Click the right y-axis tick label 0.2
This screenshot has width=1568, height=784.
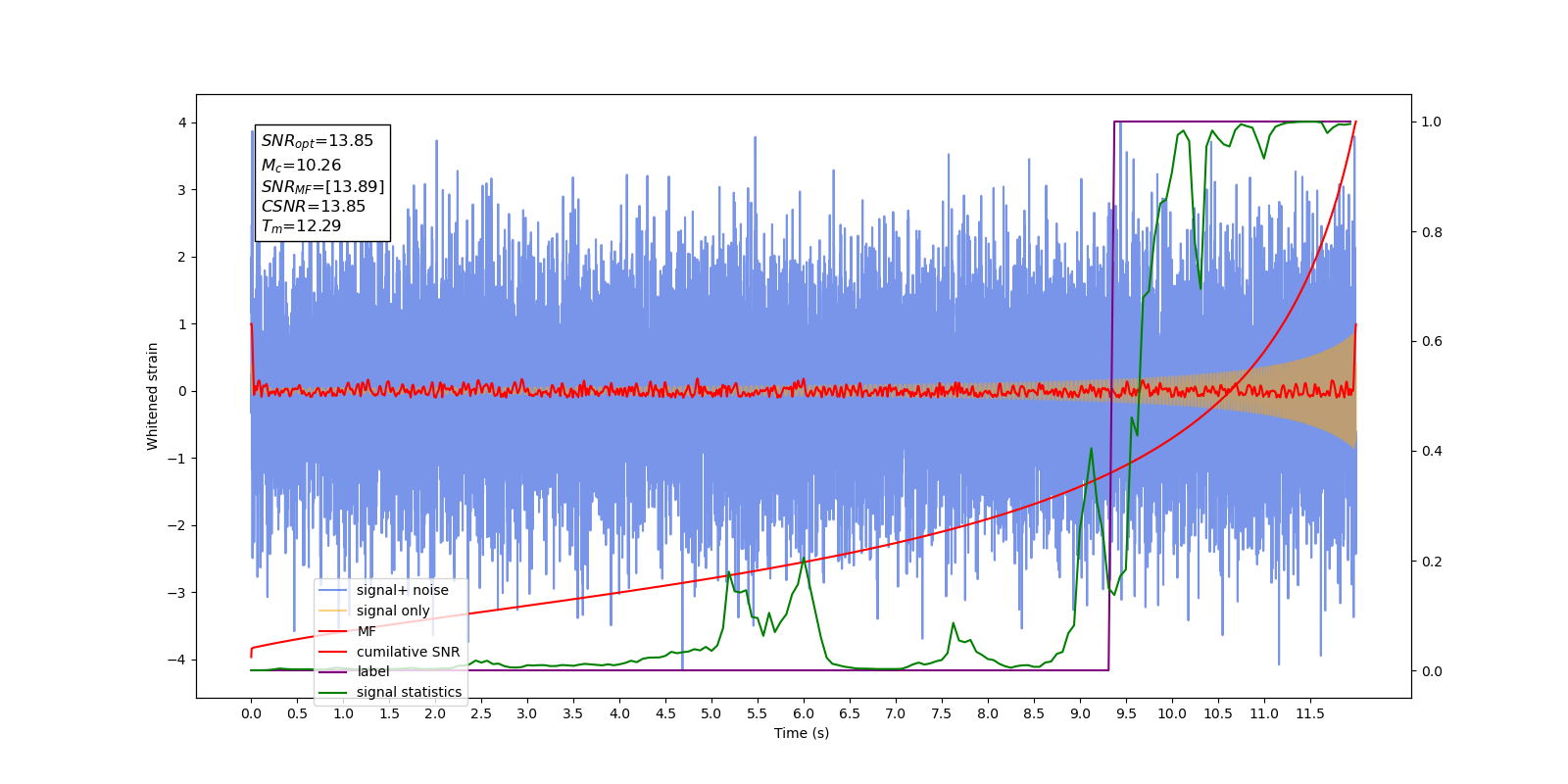[1432, 562]
